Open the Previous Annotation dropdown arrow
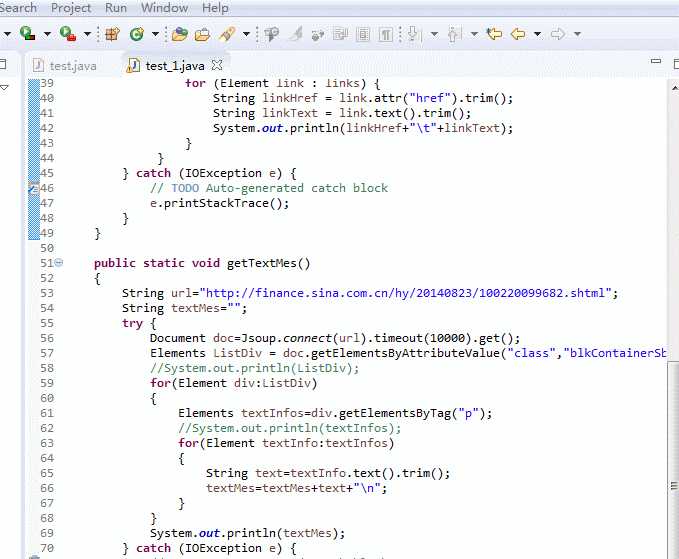Image resolution: width=679 pixels, height=559 pixels. pyautogui.click(x=474, y=34)
